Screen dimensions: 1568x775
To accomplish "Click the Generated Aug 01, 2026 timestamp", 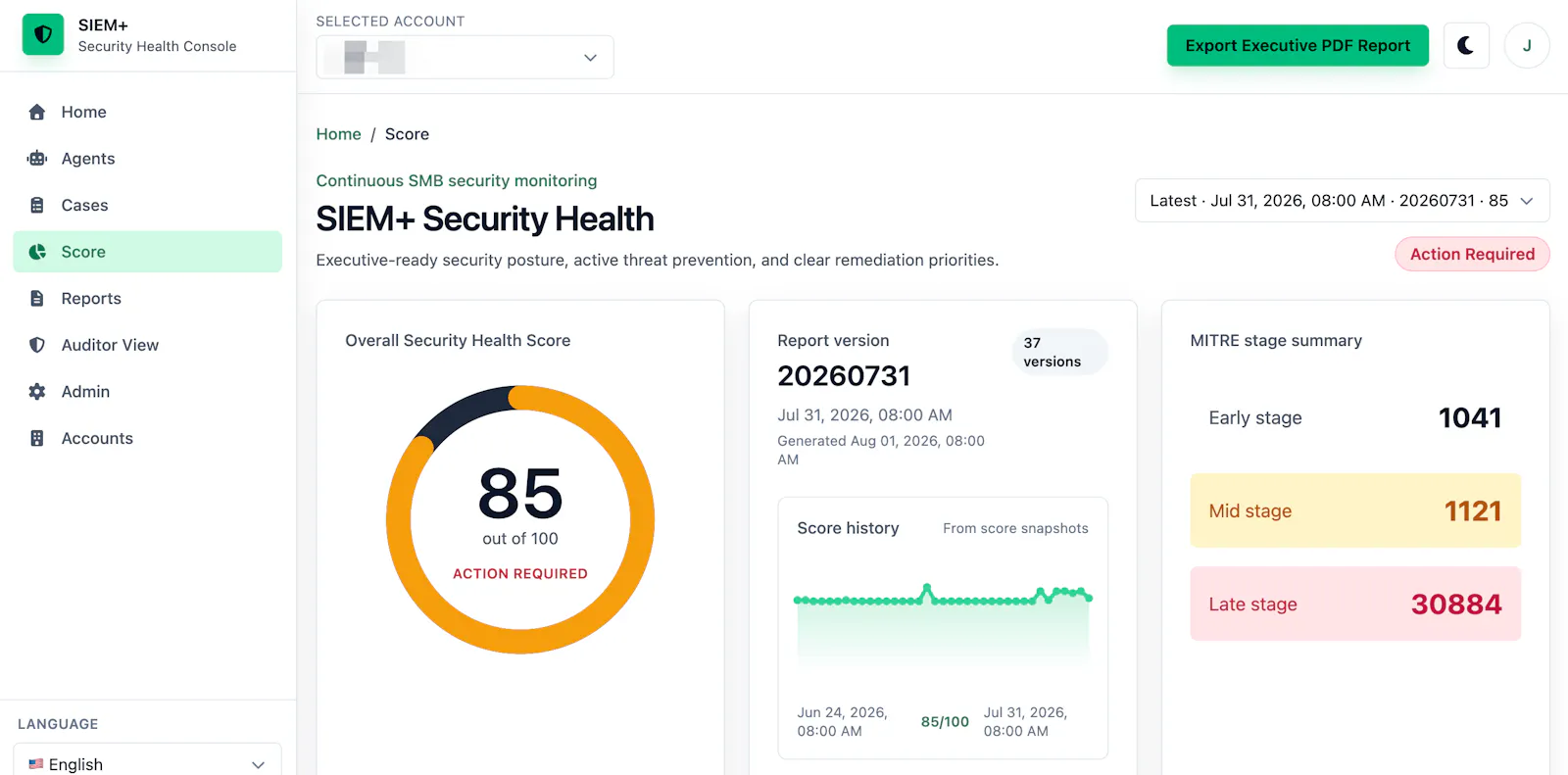I will click(x=881, y=450).
